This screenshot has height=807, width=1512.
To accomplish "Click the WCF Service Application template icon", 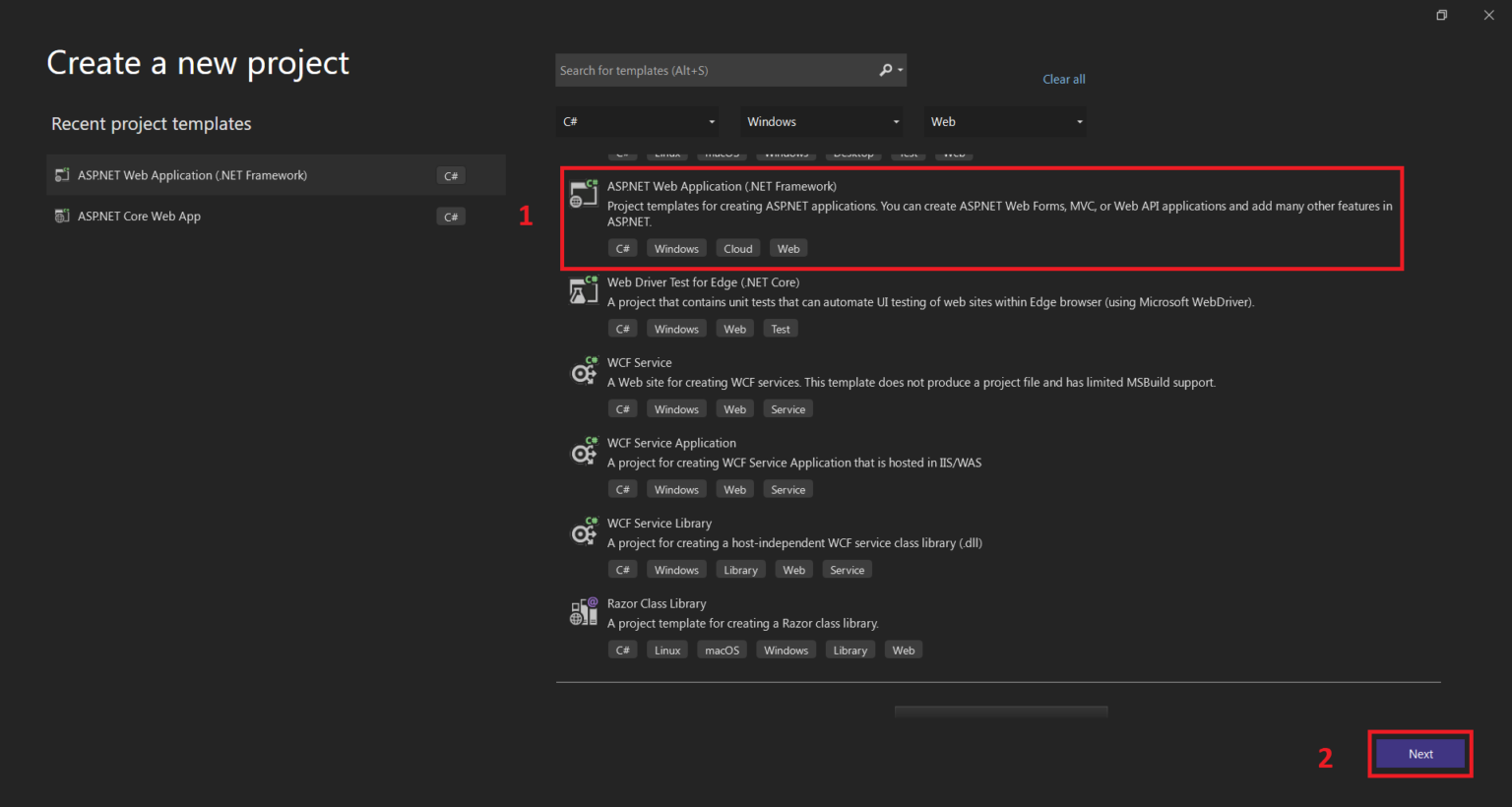I will pos(584,451).
